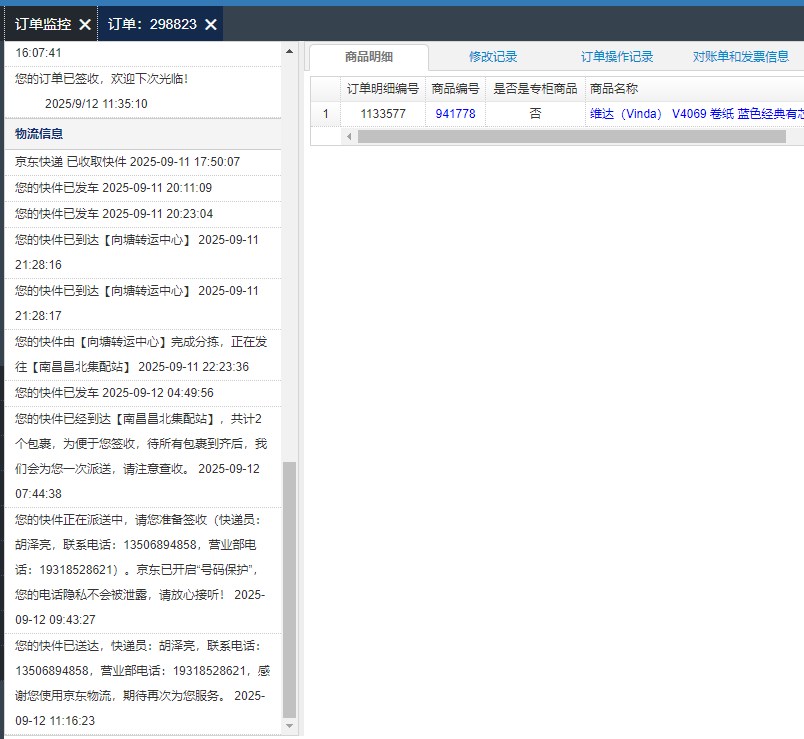804x739 pixels.
Task: Show the 订单操作记录 tab
Action: click(x=617, y=57)
